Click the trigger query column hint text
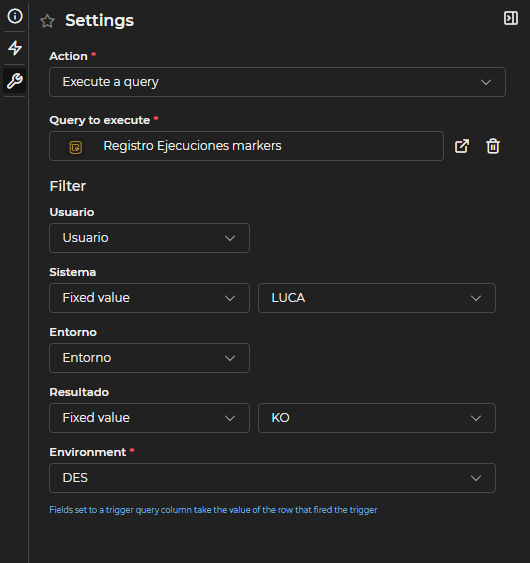530x563 pixels. 213,510
